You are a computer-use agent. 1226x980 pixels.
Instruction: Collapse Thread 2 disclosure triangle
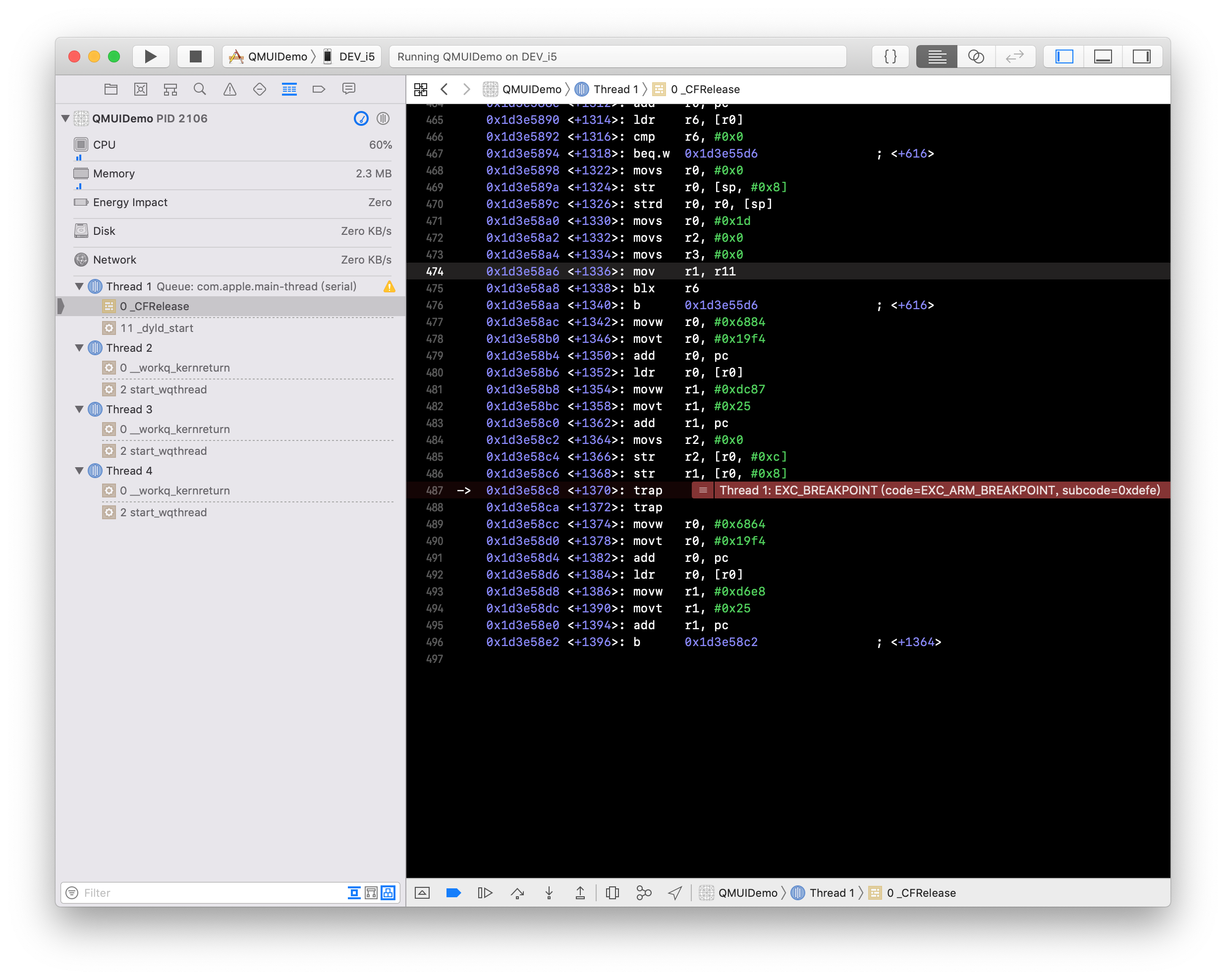[79, 347]
